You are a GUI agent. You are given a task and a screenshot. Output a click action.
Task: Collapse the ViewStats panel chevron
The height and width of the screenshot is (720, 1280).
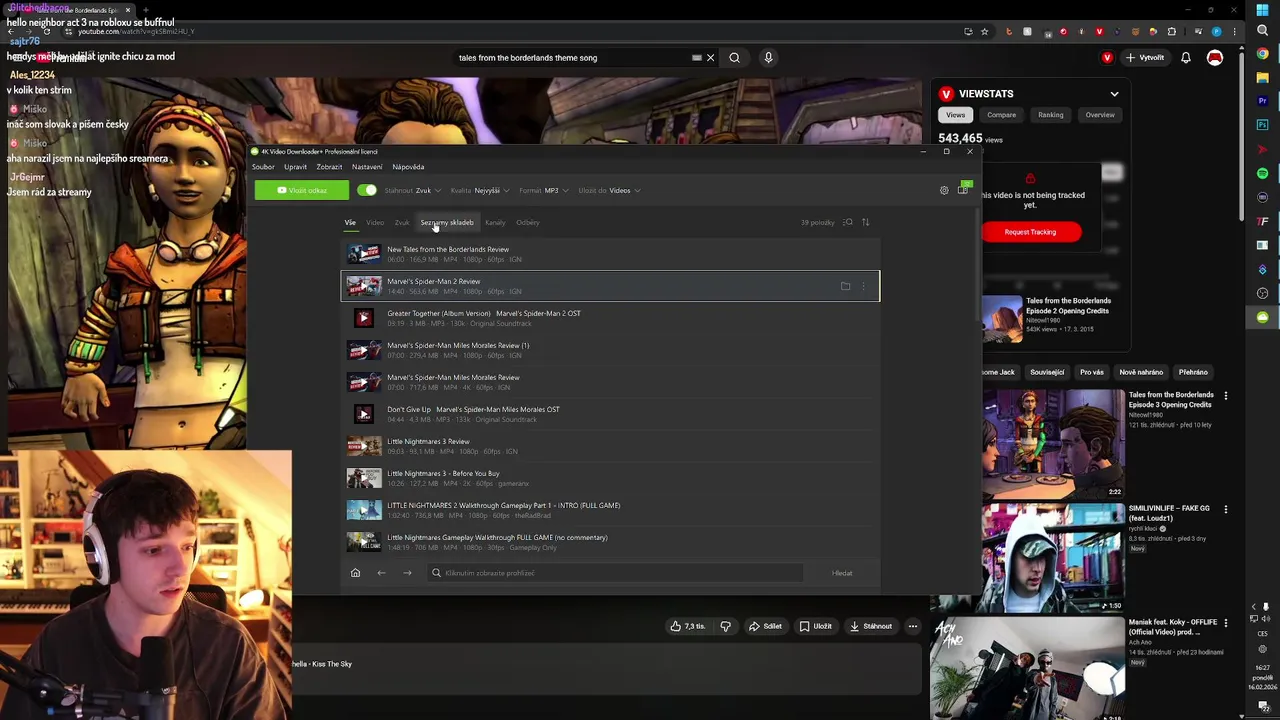coord(1114,94)
